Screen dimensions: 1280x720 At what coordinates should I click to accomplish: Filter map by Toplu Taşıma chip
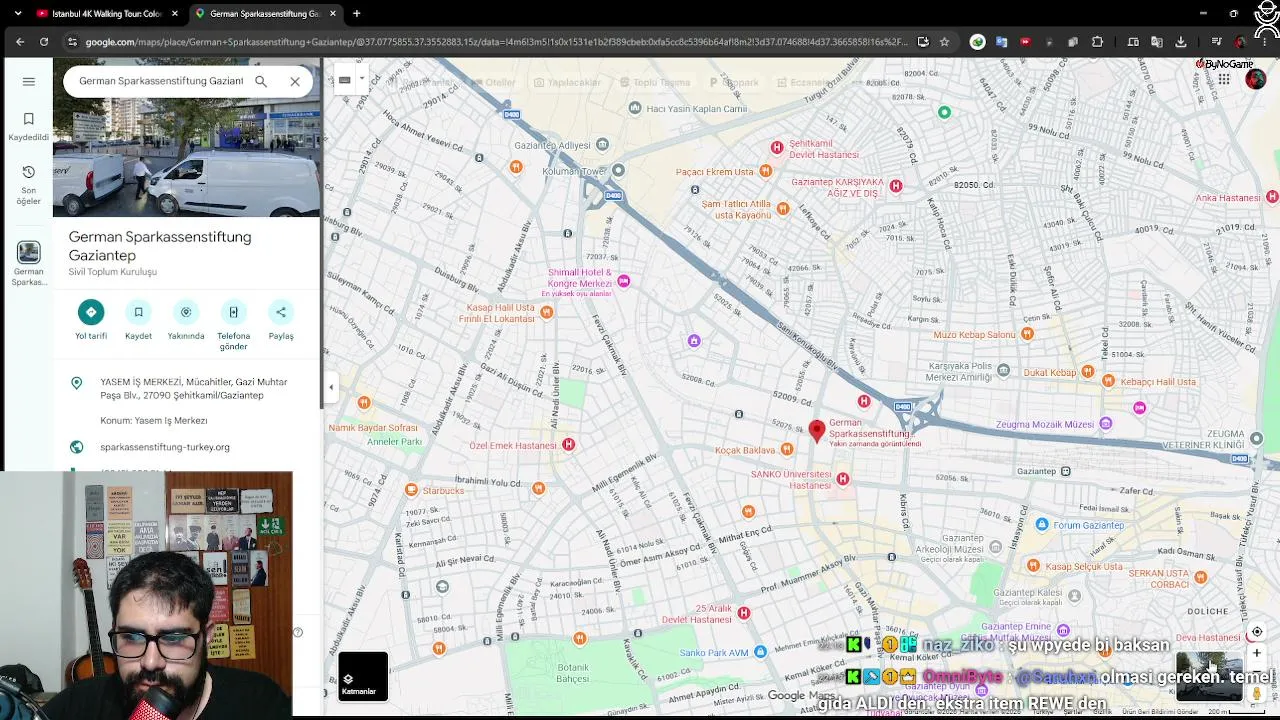click(654, 82)
